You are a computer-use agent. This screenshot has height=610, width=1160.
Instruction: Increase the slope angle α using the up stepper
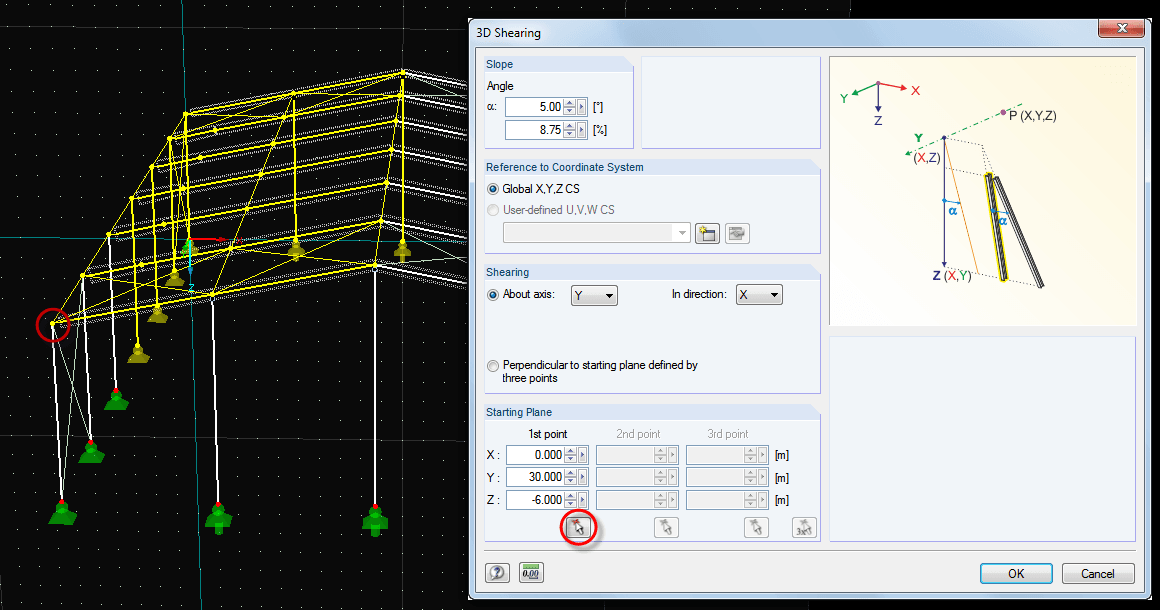[x=570, y=103]
